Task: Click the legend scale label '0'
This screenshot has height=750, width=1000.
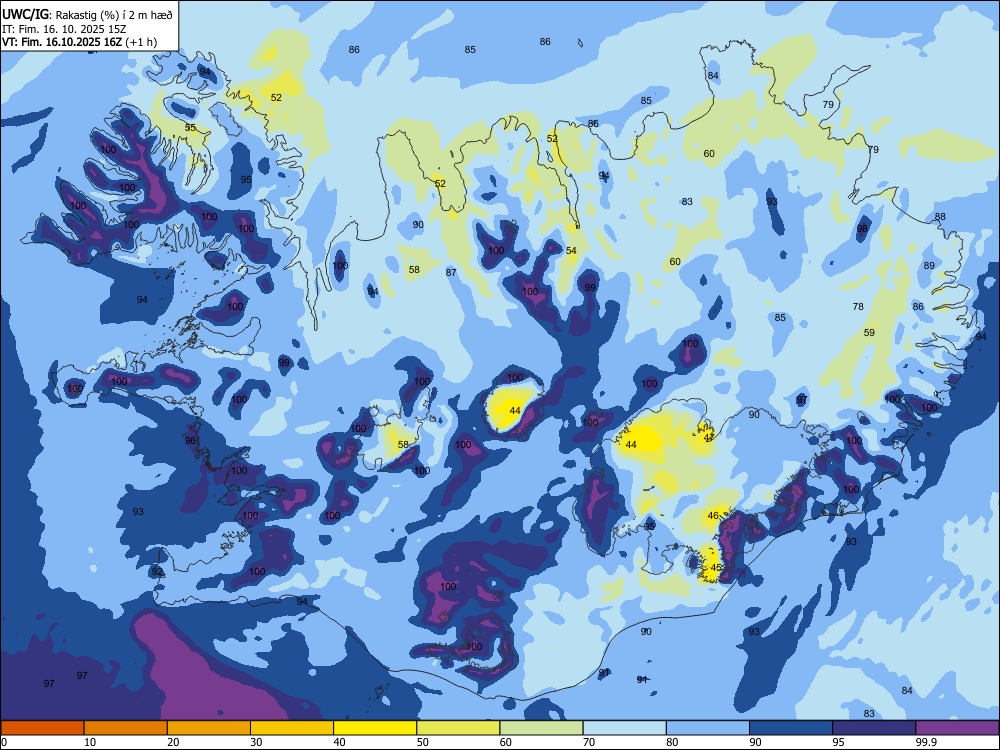Action: (4, 742)
